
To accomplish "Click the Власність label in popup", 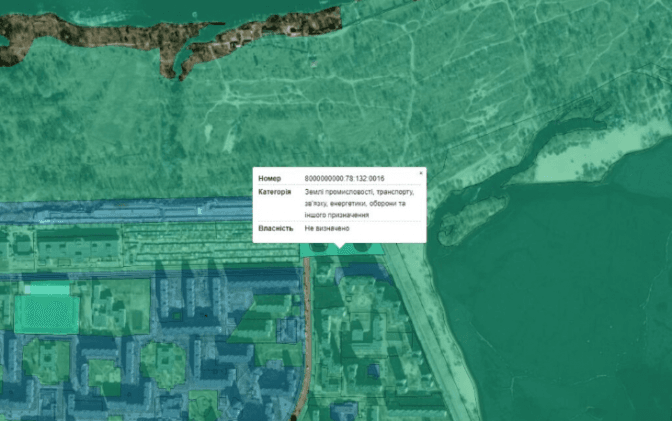I will point(275,228).
